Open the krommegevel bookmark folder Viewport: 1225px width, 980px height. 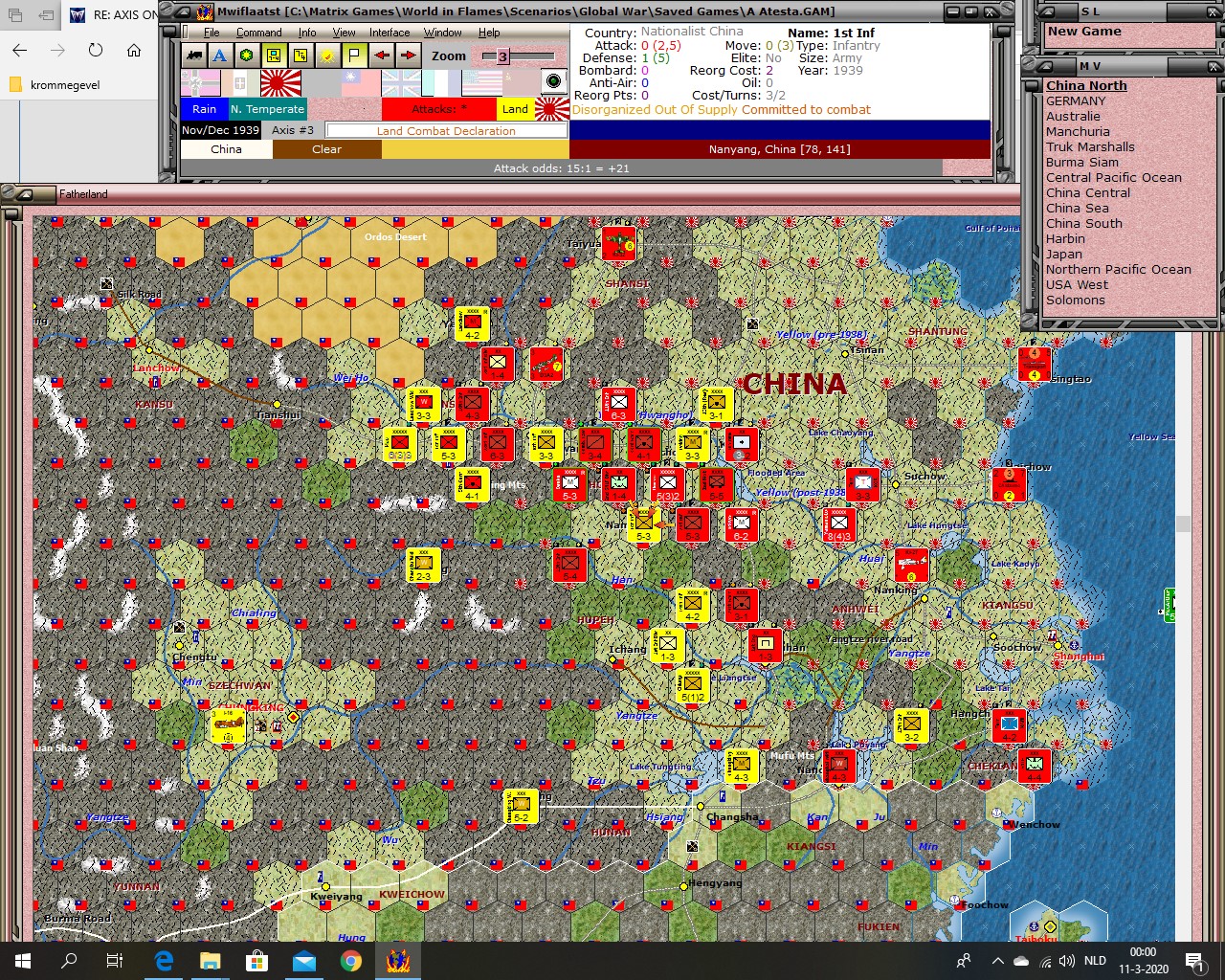[54, 85]
